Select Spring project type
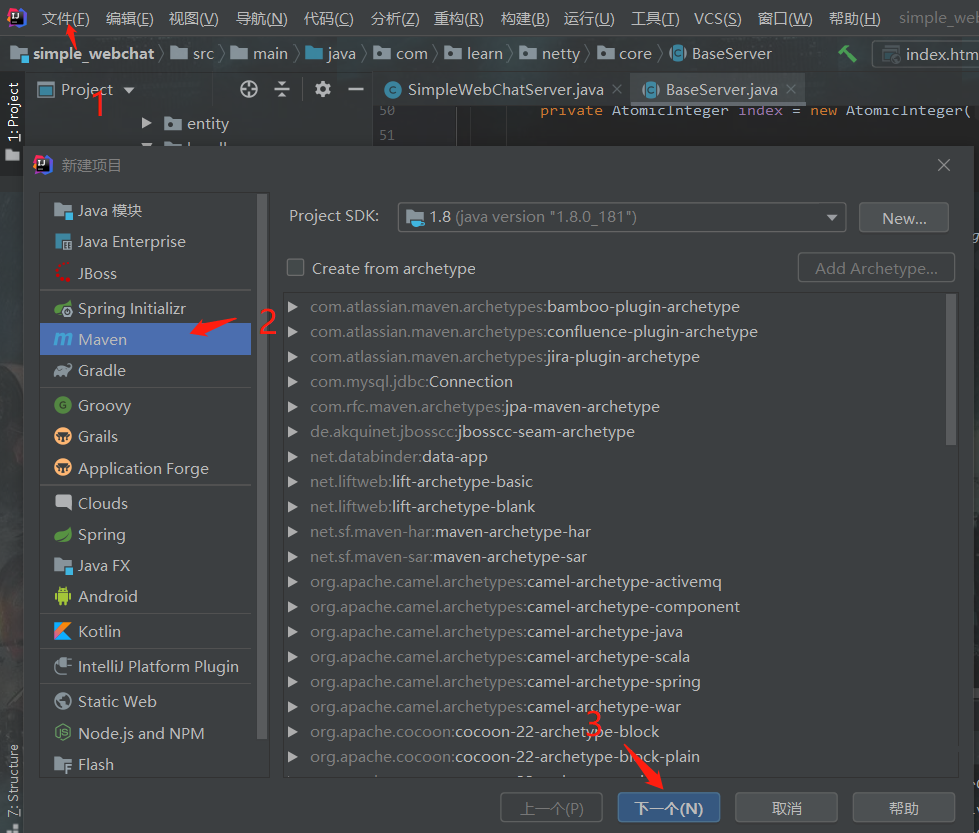Viewport: 979px width, 833px height. 145,535
